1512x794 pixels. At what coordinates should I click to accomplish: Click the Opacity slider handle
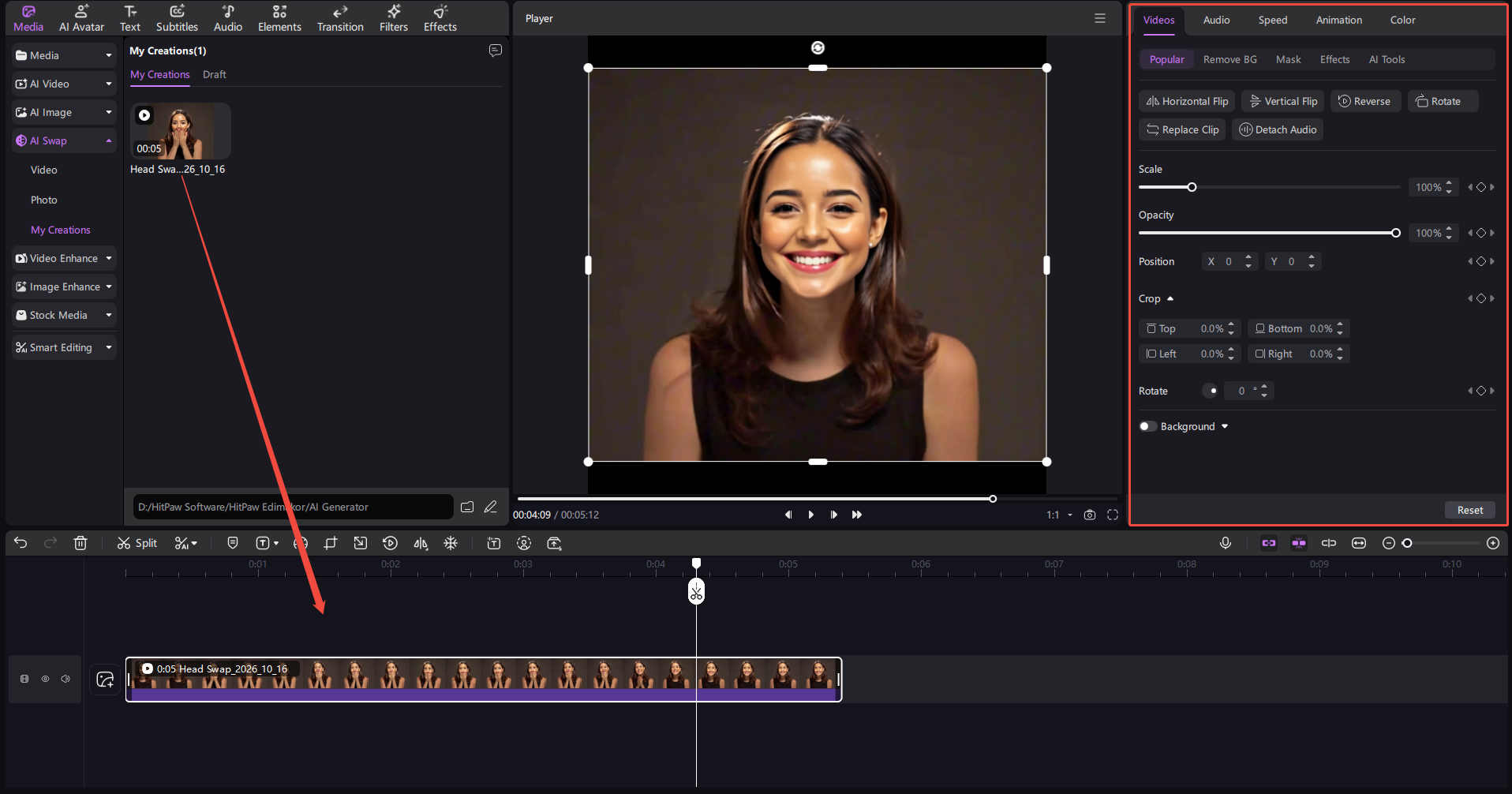(x=1396, y=233)
